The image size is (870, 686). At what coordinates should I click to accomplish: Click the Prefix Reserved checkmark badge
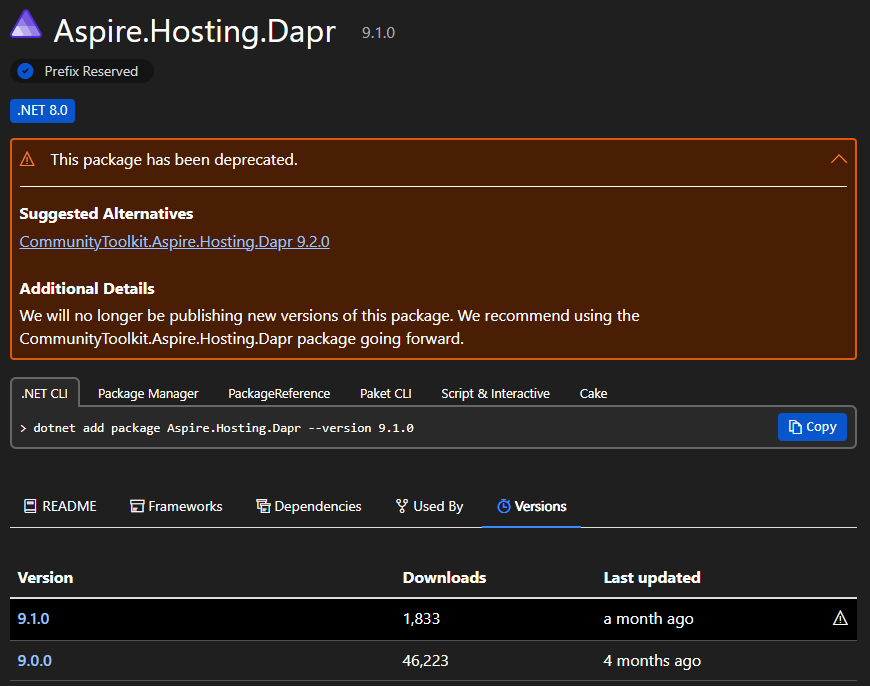(26, 71)
